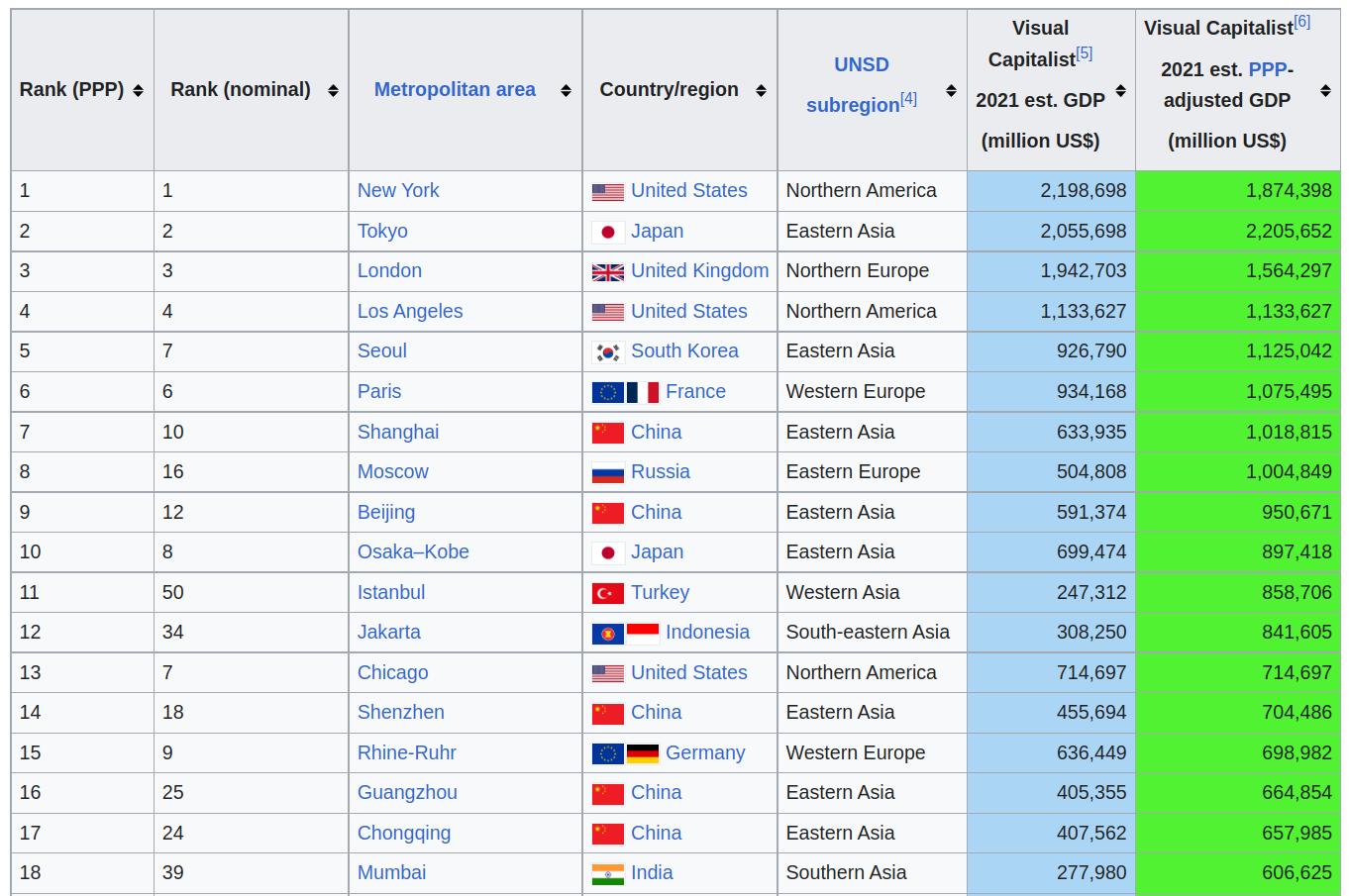Viewport: 1349px width, 896px height.
Task: Click the China flag in Chongqing row
Action: [608, 834]
